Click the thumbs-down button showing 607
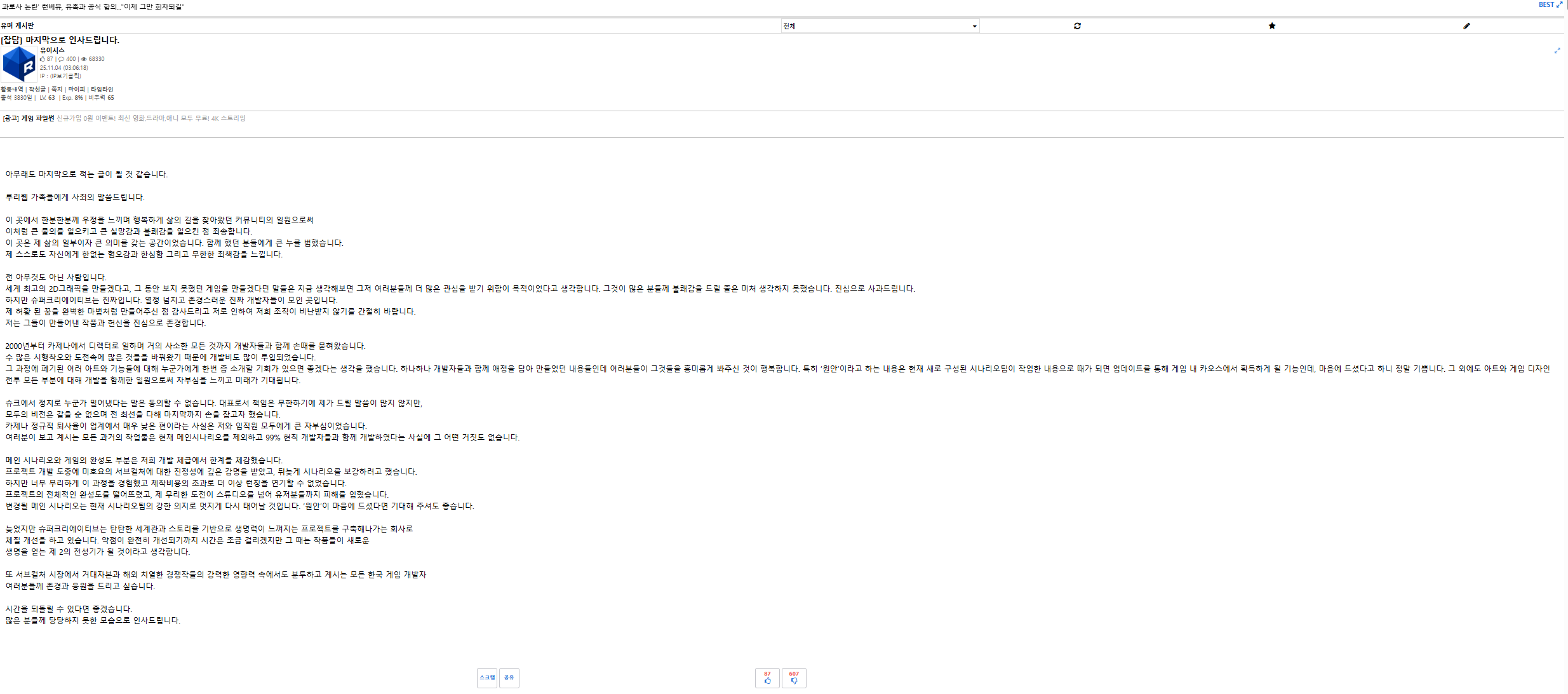Image resolution: width=1568 pixels, height=694 pixels. tap(794, 677)
